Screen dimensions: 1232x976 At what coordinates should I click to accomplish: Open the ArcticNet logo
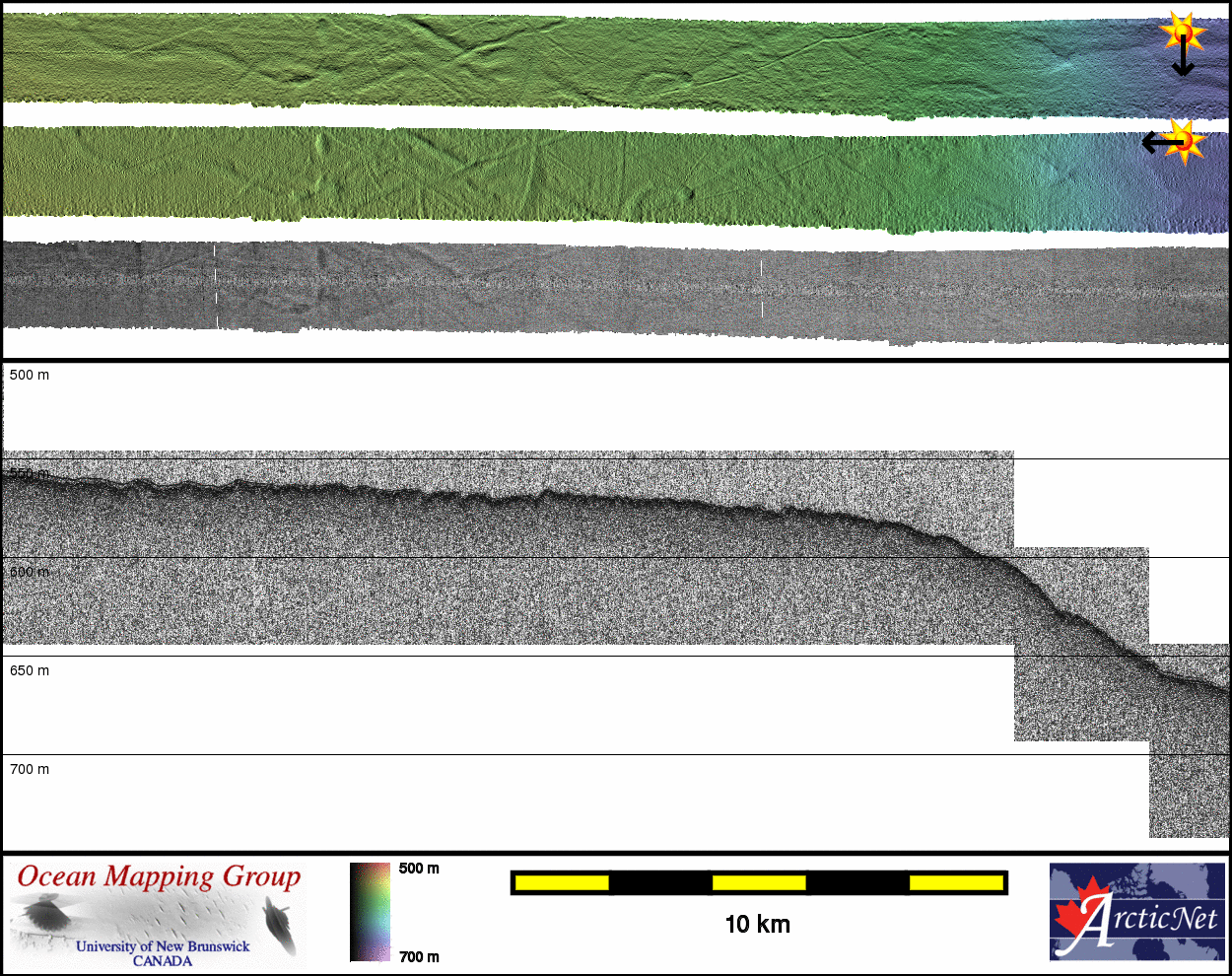[1135, 912]
